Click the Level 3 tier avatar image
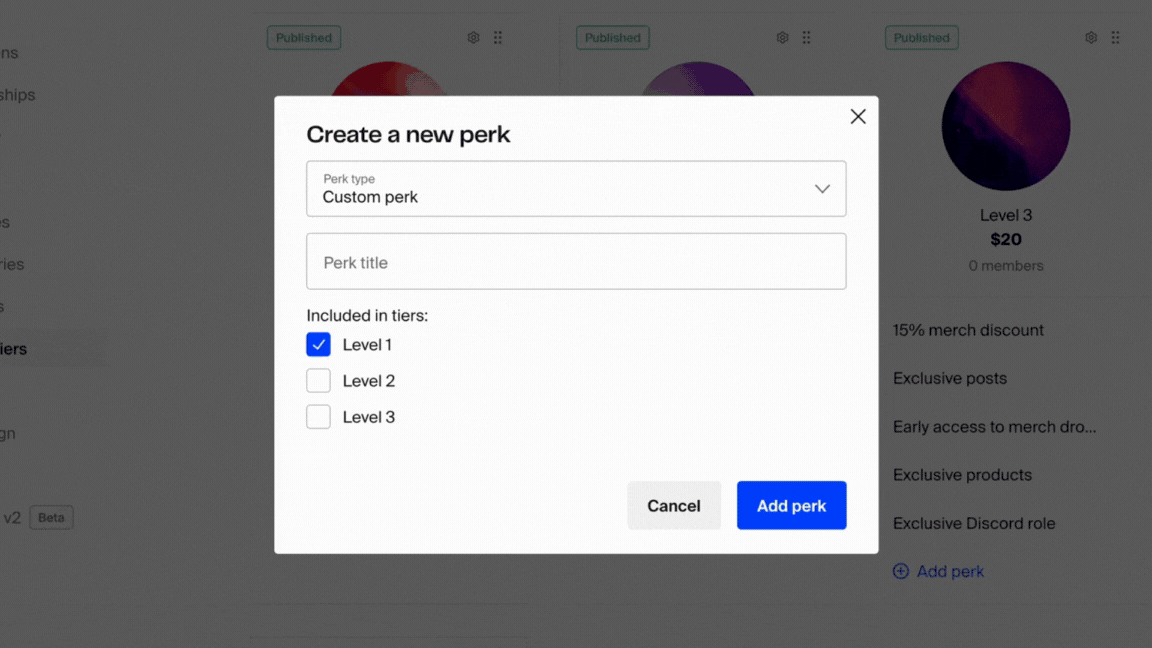This screenshot has height=648, width=1152. coord(1006,126)
